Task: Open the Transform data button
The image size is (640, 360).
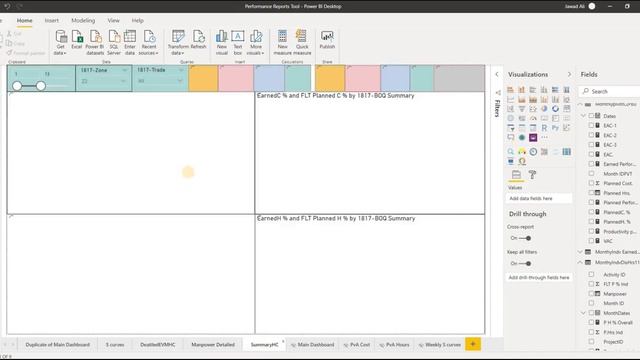Action: click(178, 42)
